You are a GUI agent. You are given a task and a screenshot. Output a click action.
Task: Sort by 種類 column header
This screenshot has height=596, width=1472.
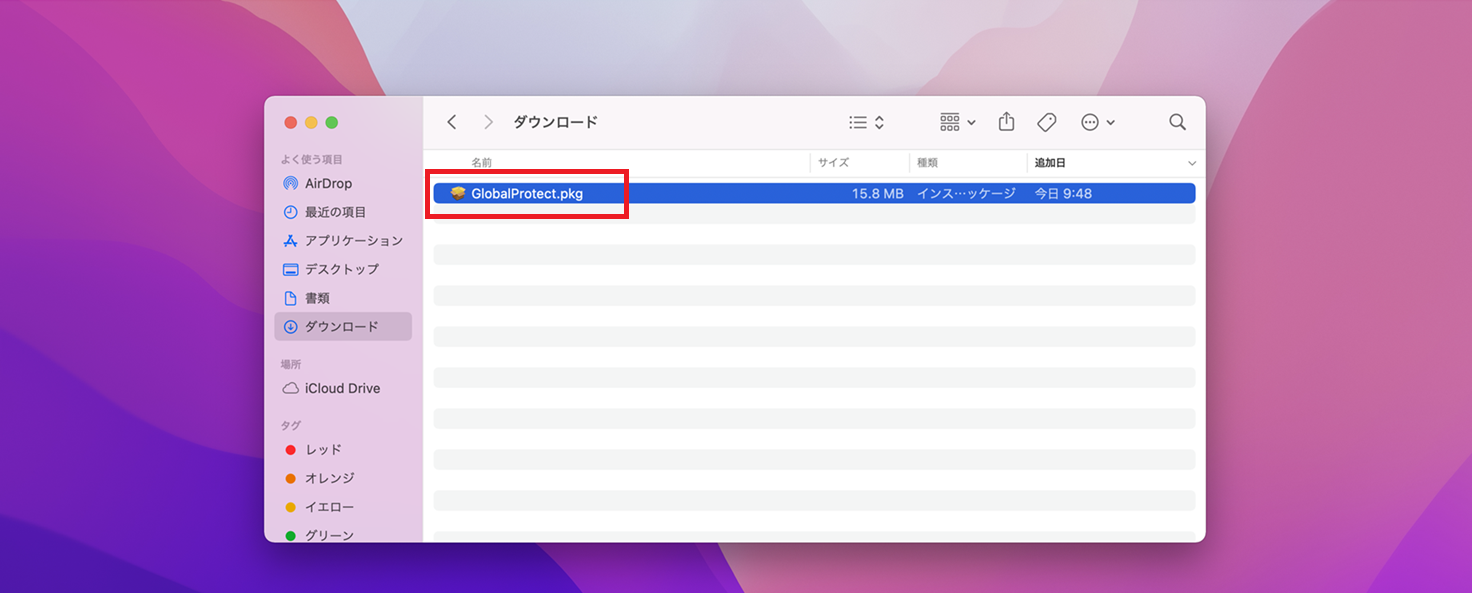pyautogui.click(x=927, y=162)
